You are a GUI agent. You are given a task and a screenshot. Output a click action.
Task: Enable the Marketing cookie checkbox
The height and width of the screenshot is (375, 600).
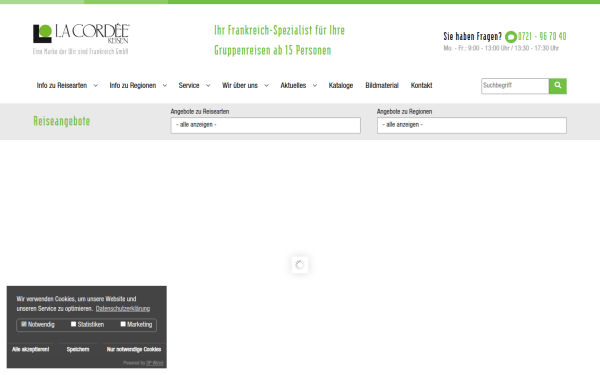[123, 324]
